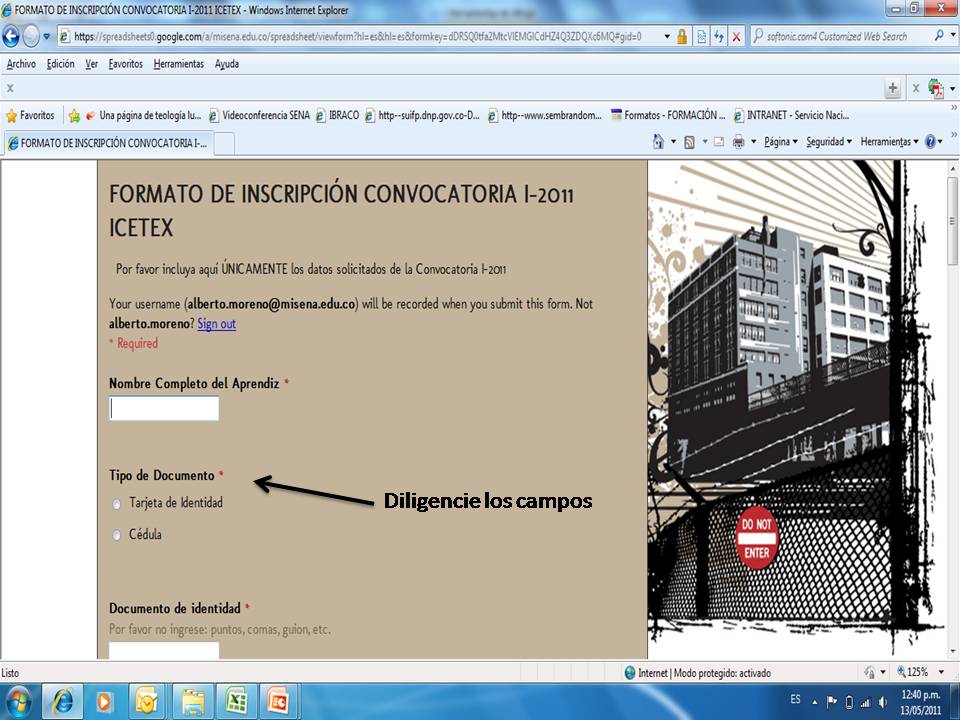960x720 pixels.
Task: Click the softonic Customized Web Search box
Action: tap(842, 36)
